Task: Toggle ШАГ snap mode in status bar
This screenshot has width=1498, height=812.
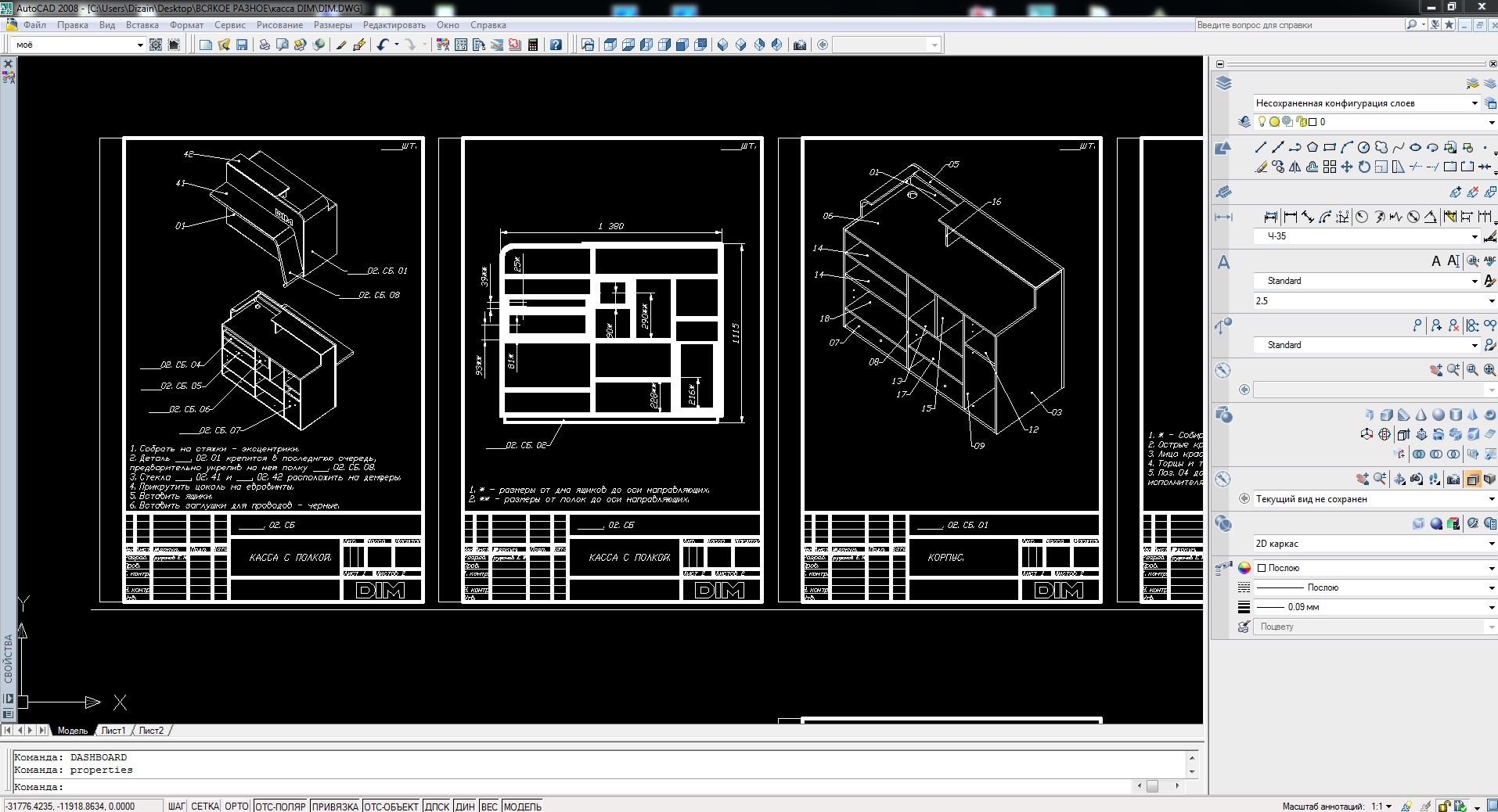Action: pos(177,807)
